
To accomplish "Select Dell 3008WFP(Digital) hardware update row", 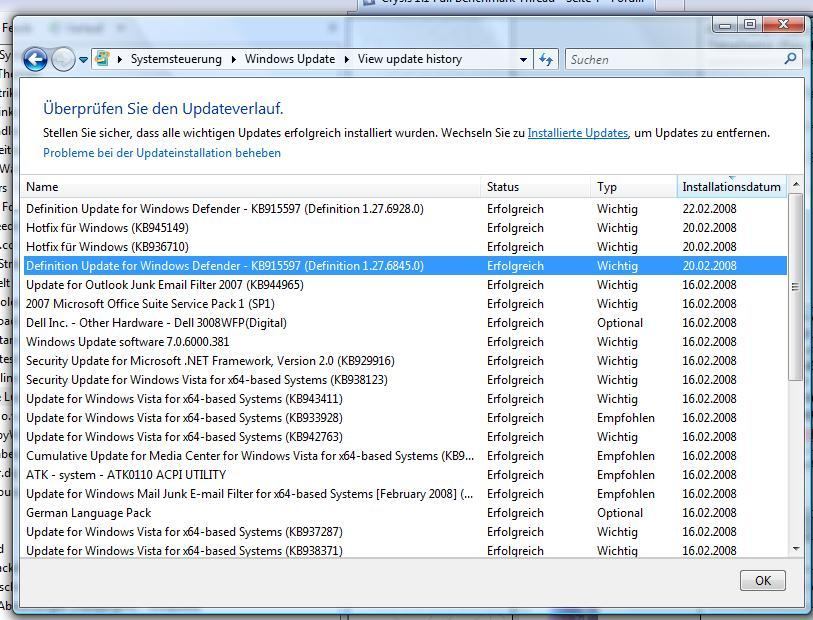I will (405, 323).
